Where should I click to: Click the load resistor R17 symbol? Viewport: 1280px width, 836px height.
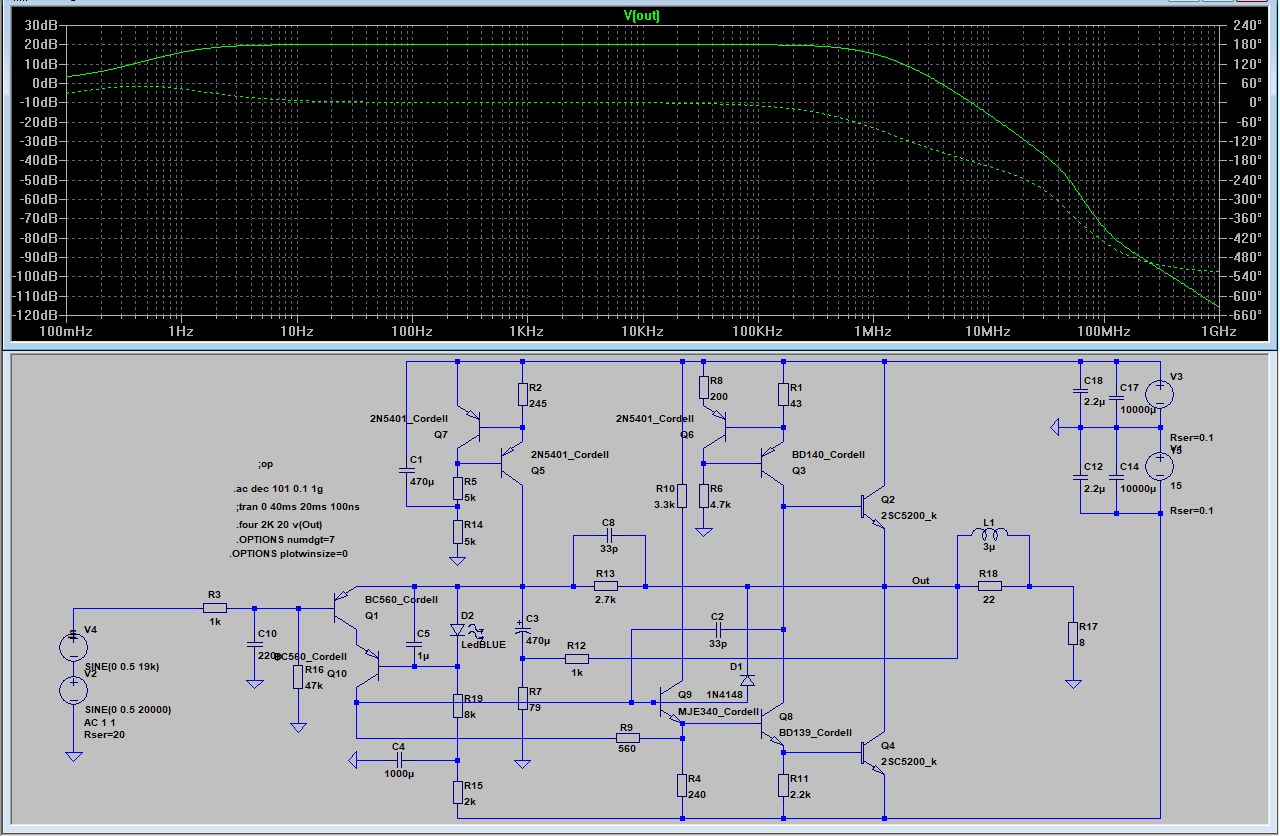tap(1073, 633)
